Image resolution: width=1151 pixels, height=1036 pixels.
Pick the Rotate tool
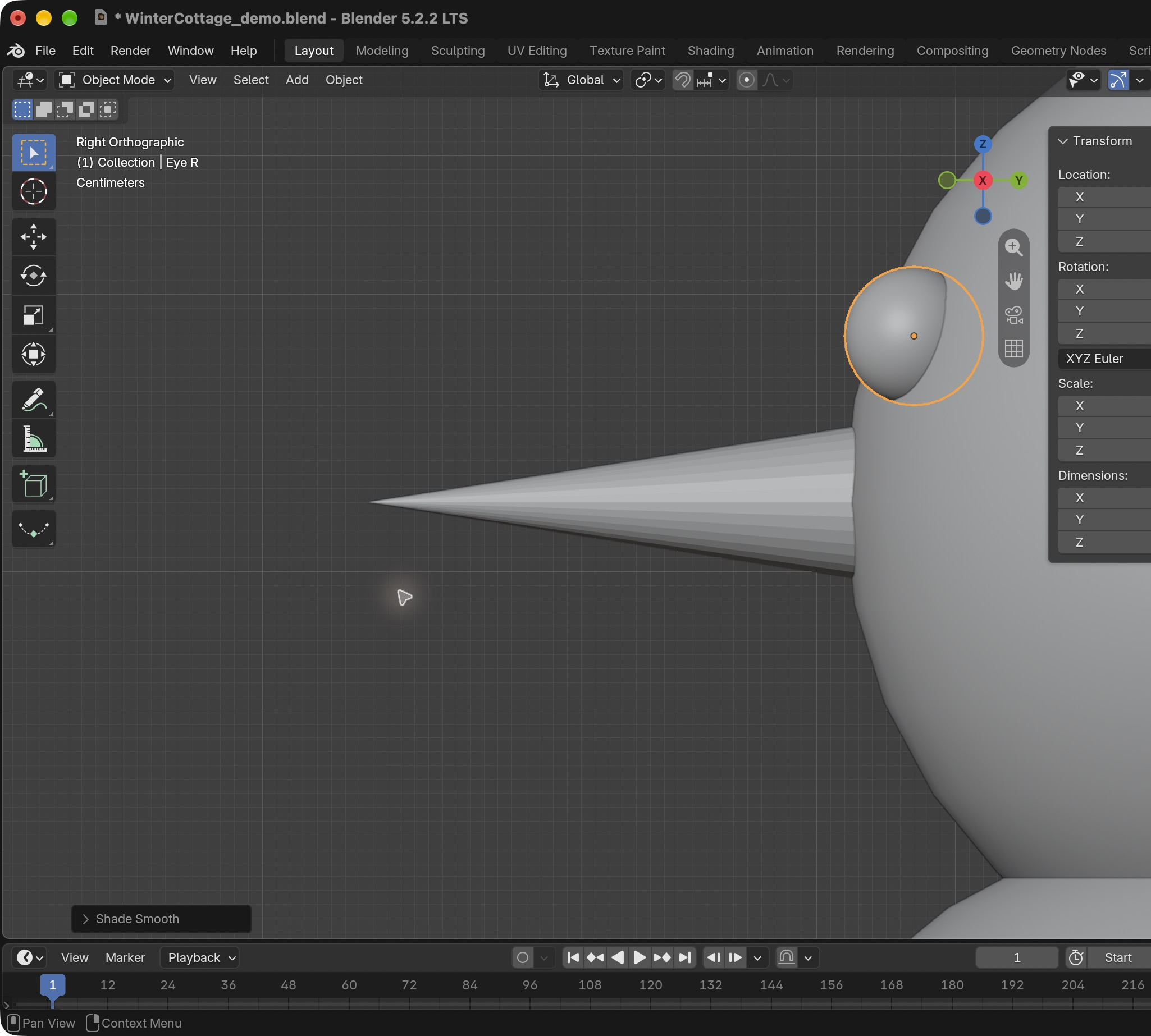click(34, 276)
